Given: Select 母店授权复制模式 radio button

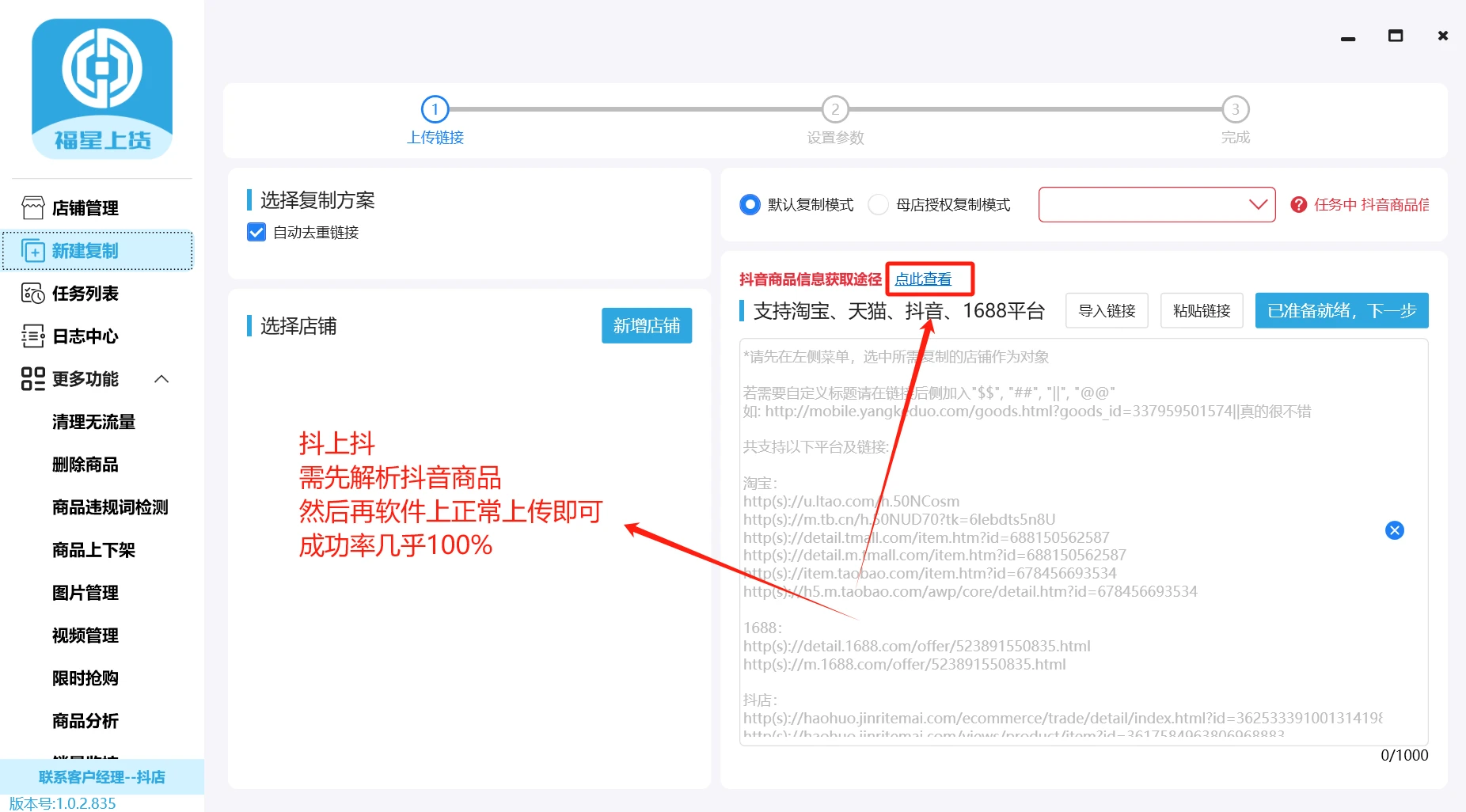Looking at the screenshot, I should pos(878,205).
